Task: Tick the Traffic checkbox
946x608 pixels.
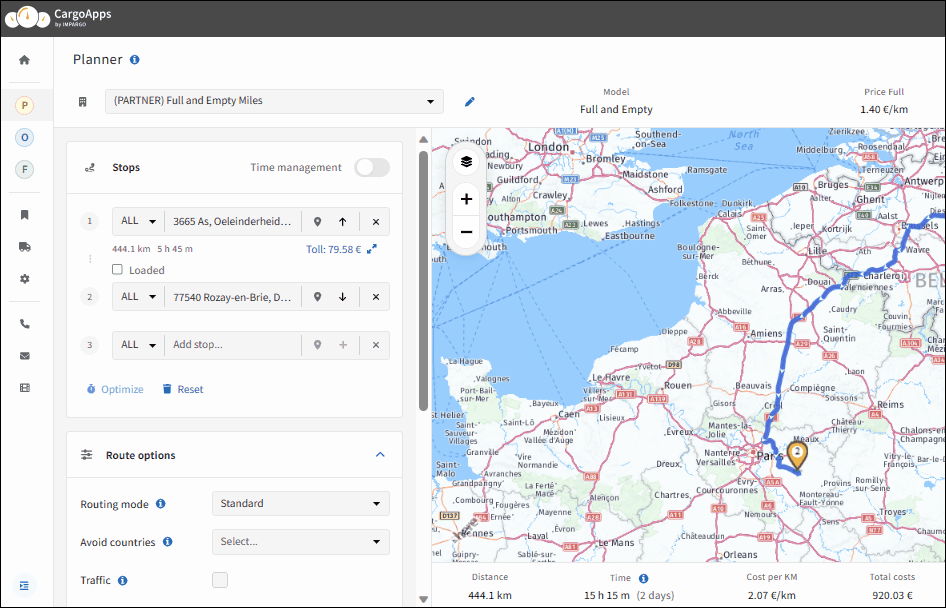Action: [220, 580]
